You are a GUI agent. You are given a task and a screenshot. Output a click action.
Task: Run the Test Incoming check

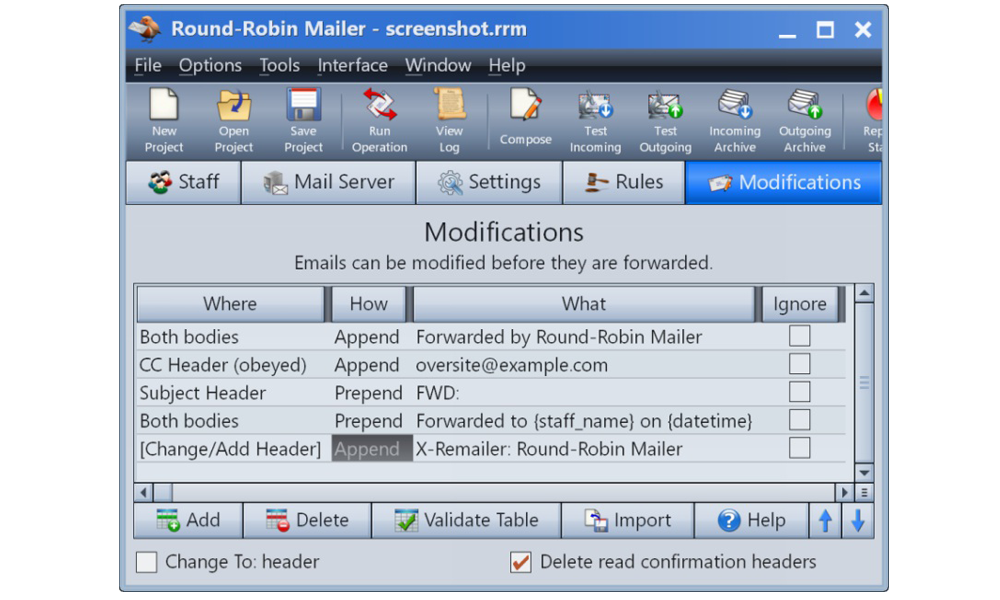[595, 120]
